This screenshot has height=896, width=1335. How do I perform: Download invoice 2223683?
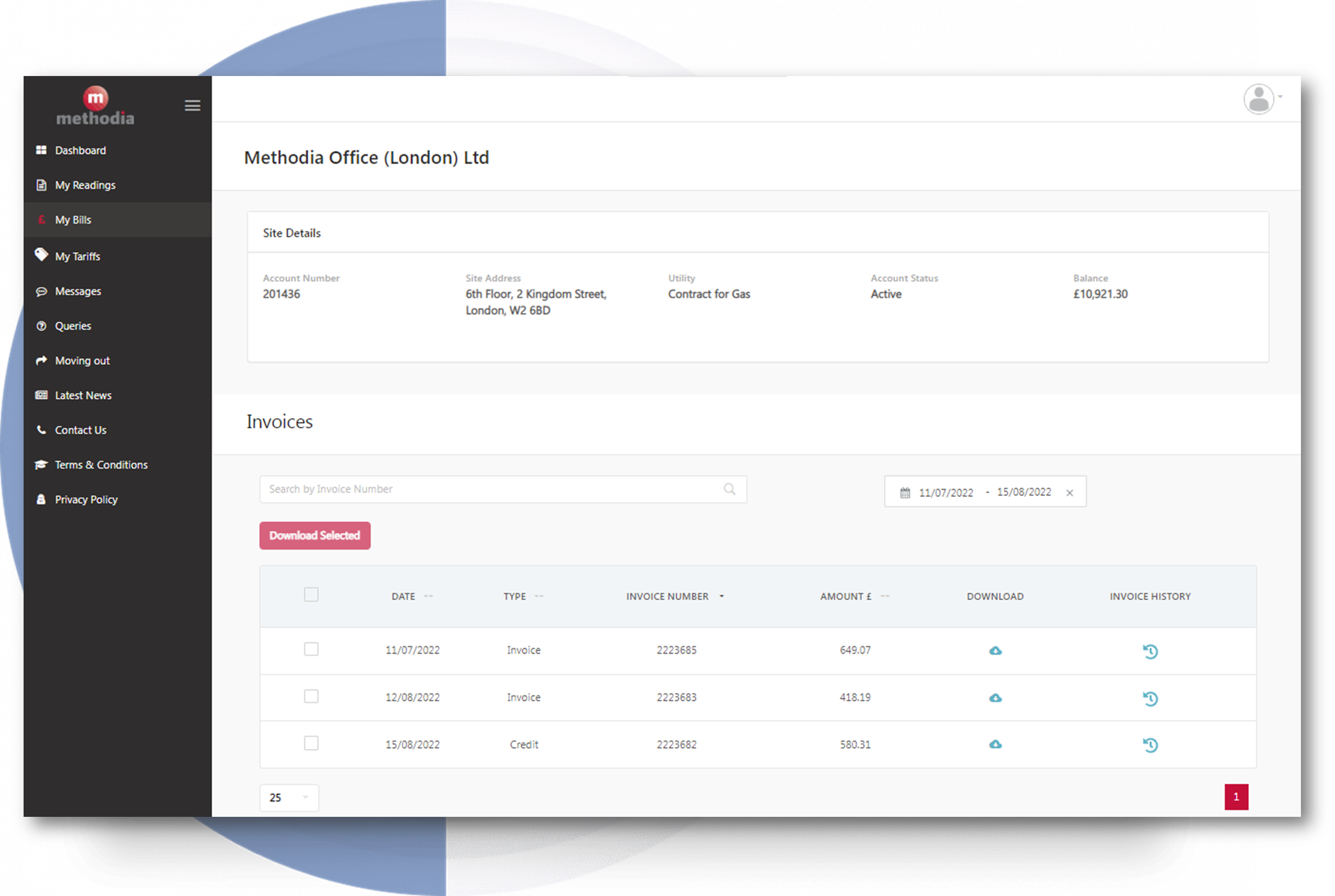pyautogui.click(x=996, y=698)
